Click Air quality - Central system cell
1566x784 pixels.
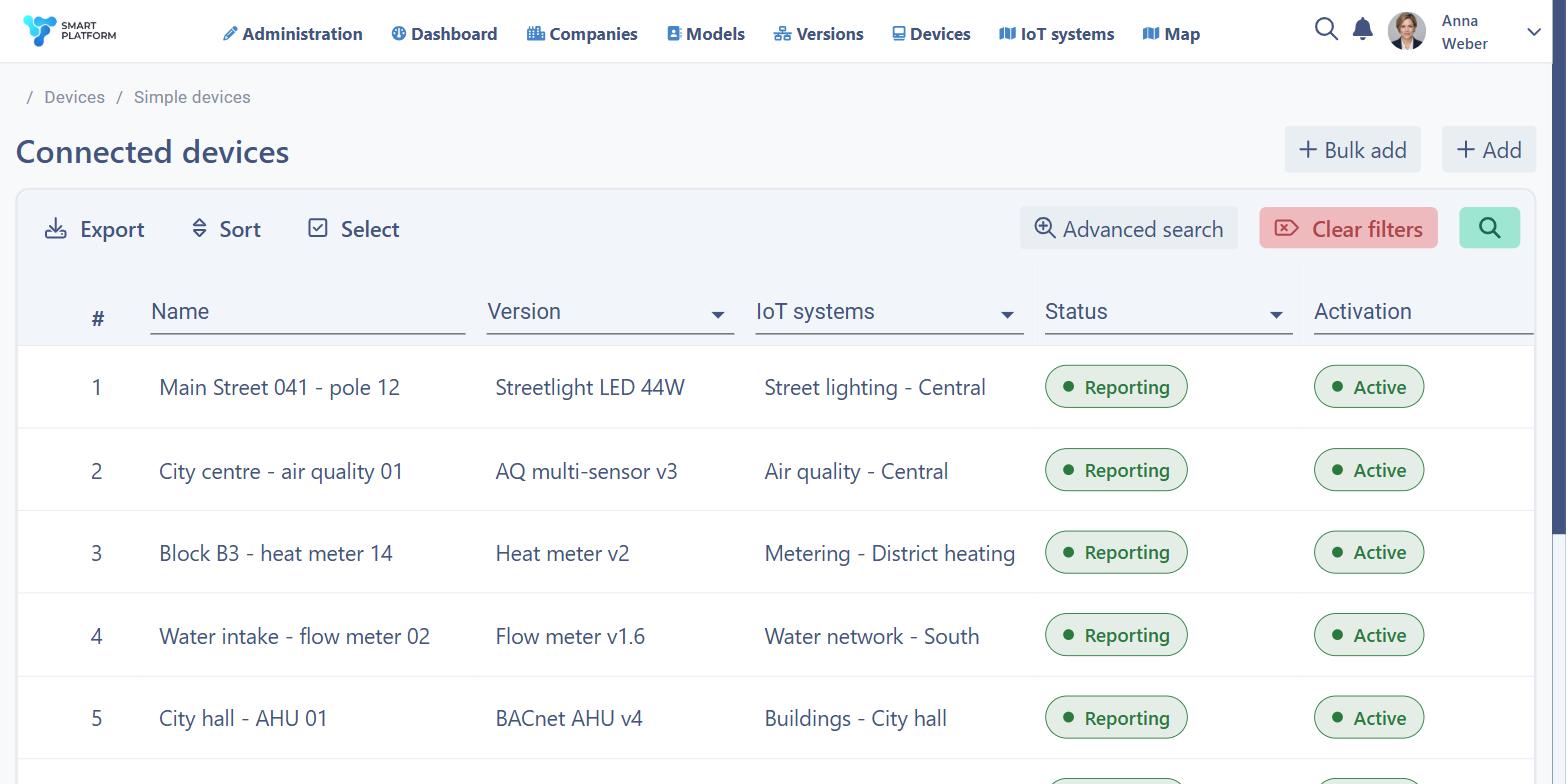[x=856, y=471]
